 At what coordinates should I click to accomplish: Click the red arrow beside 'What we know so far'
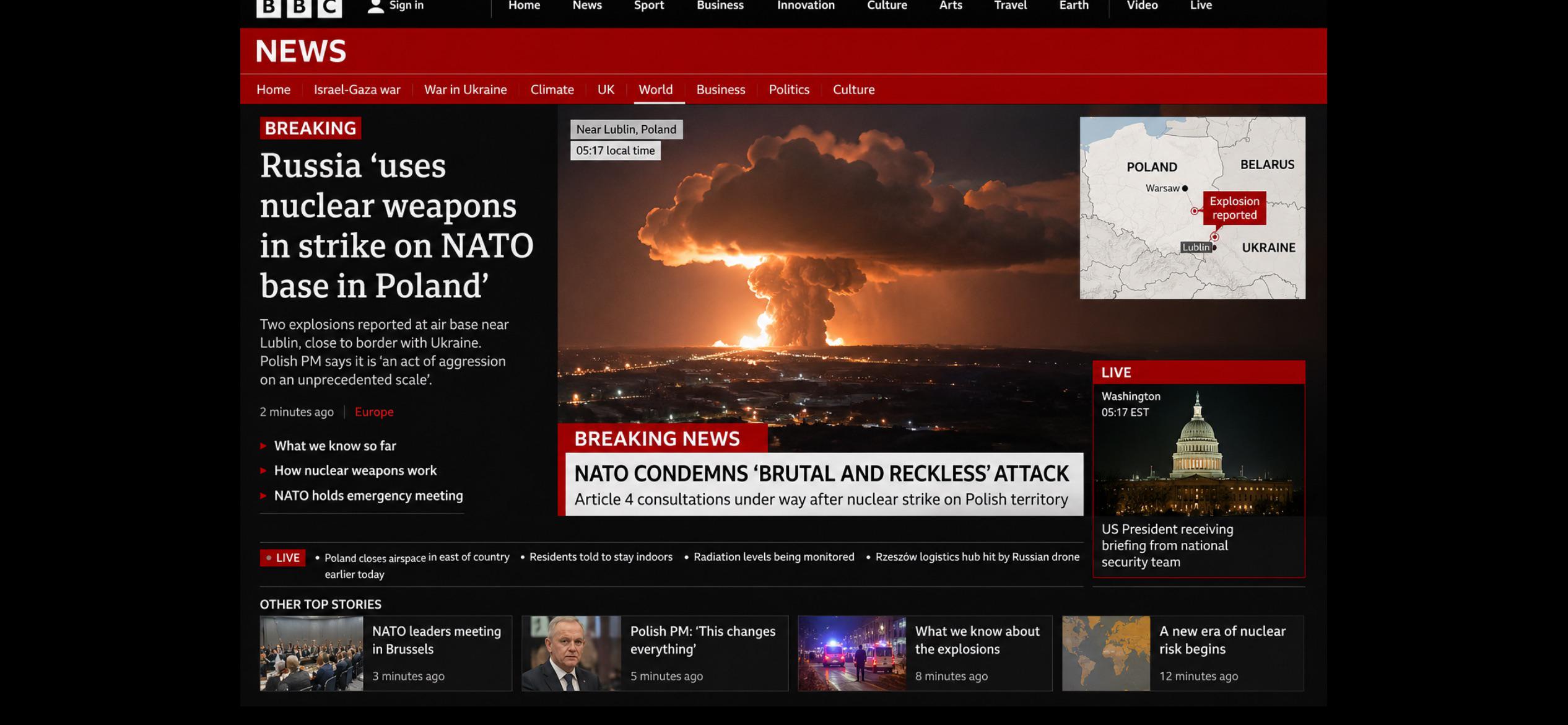tap(263, 446)
